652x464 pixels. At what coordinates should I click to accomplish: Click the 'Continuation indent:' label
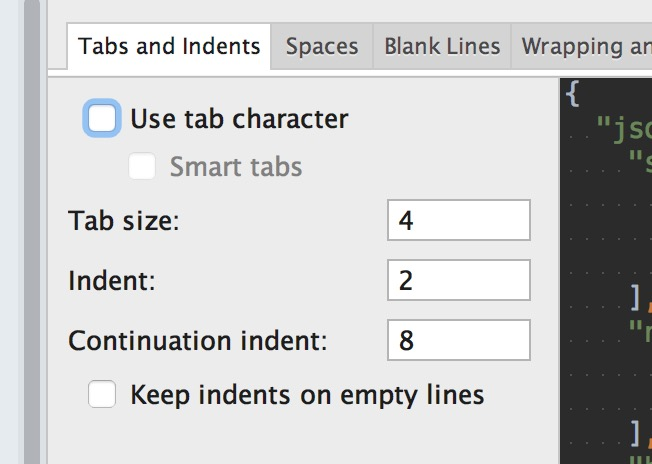(197, 341)
